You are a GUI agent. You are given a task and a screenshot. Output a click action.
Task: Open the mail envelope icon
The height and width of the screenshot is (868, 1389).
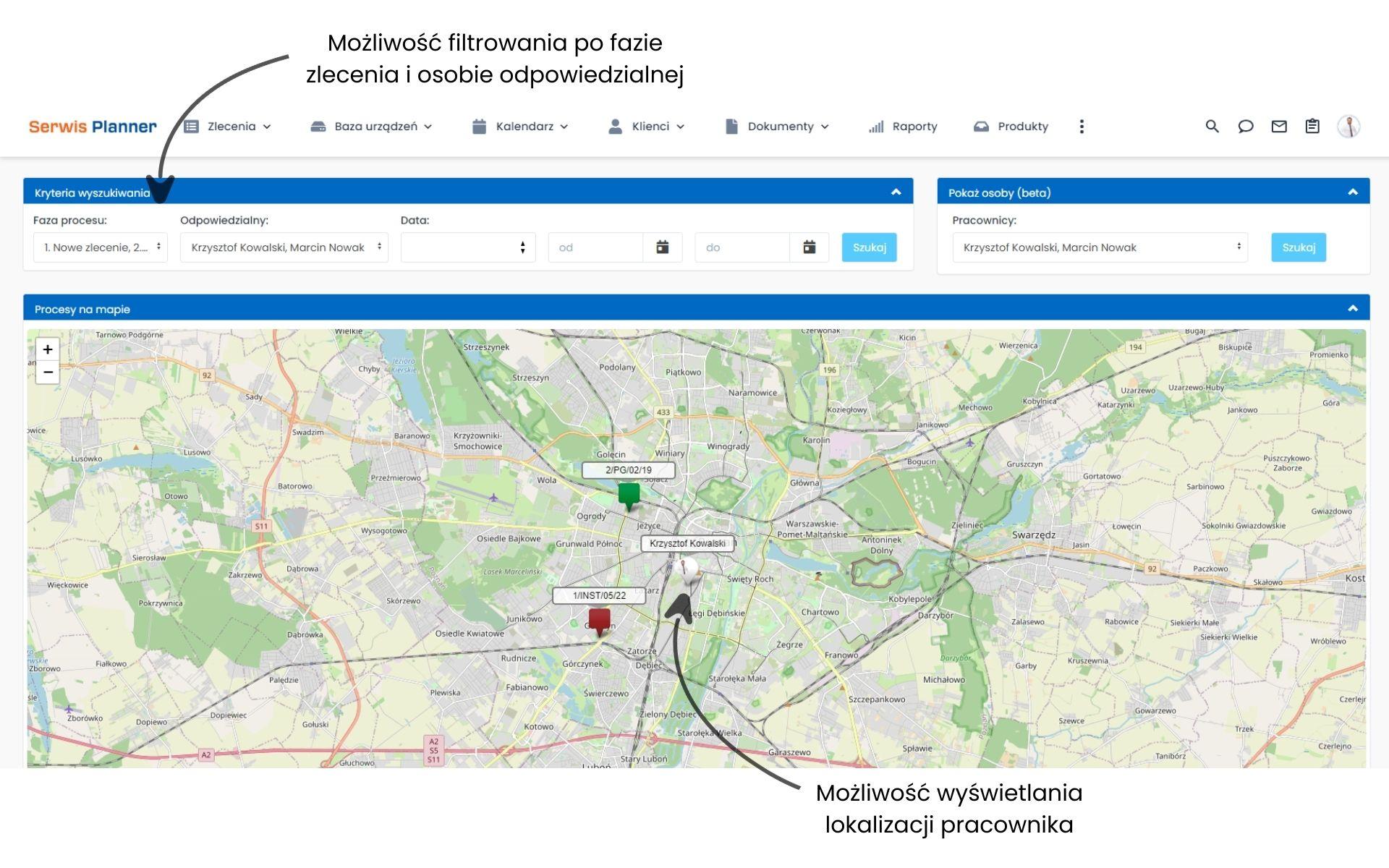(x=1279, y=127)
